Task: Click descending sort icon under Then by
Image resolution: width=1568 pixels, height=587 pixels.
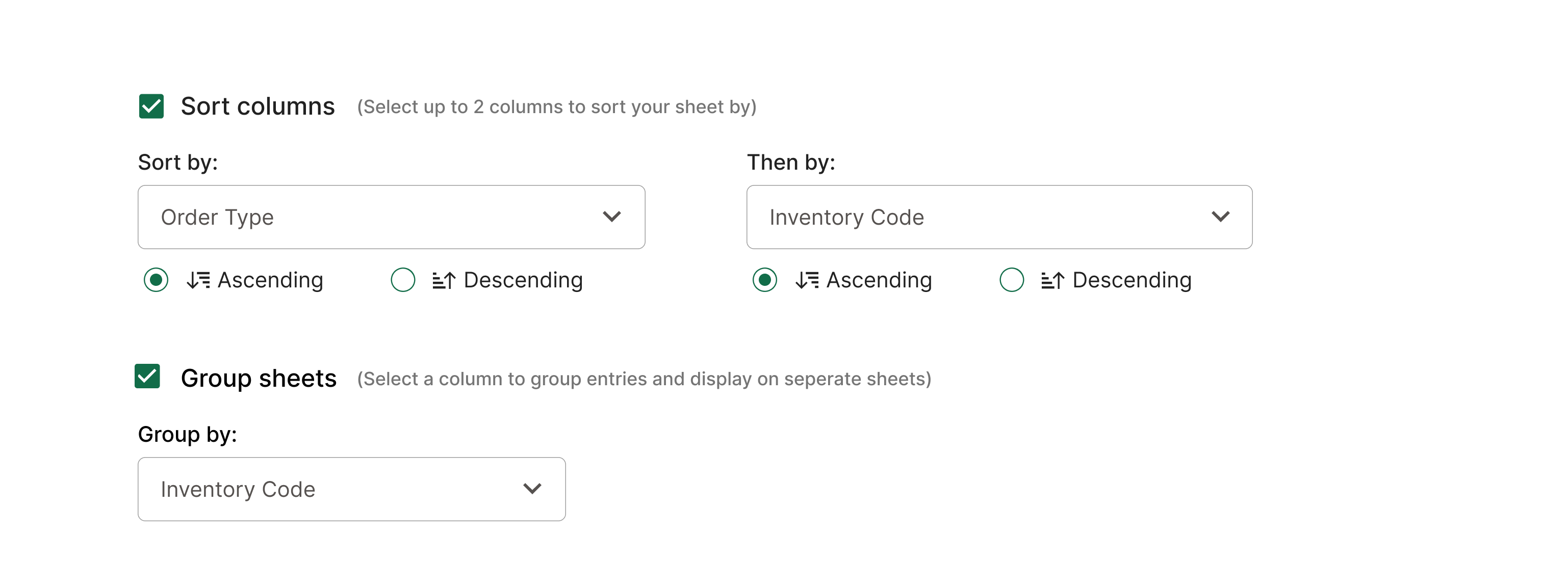Action: tap(1052, 280)
